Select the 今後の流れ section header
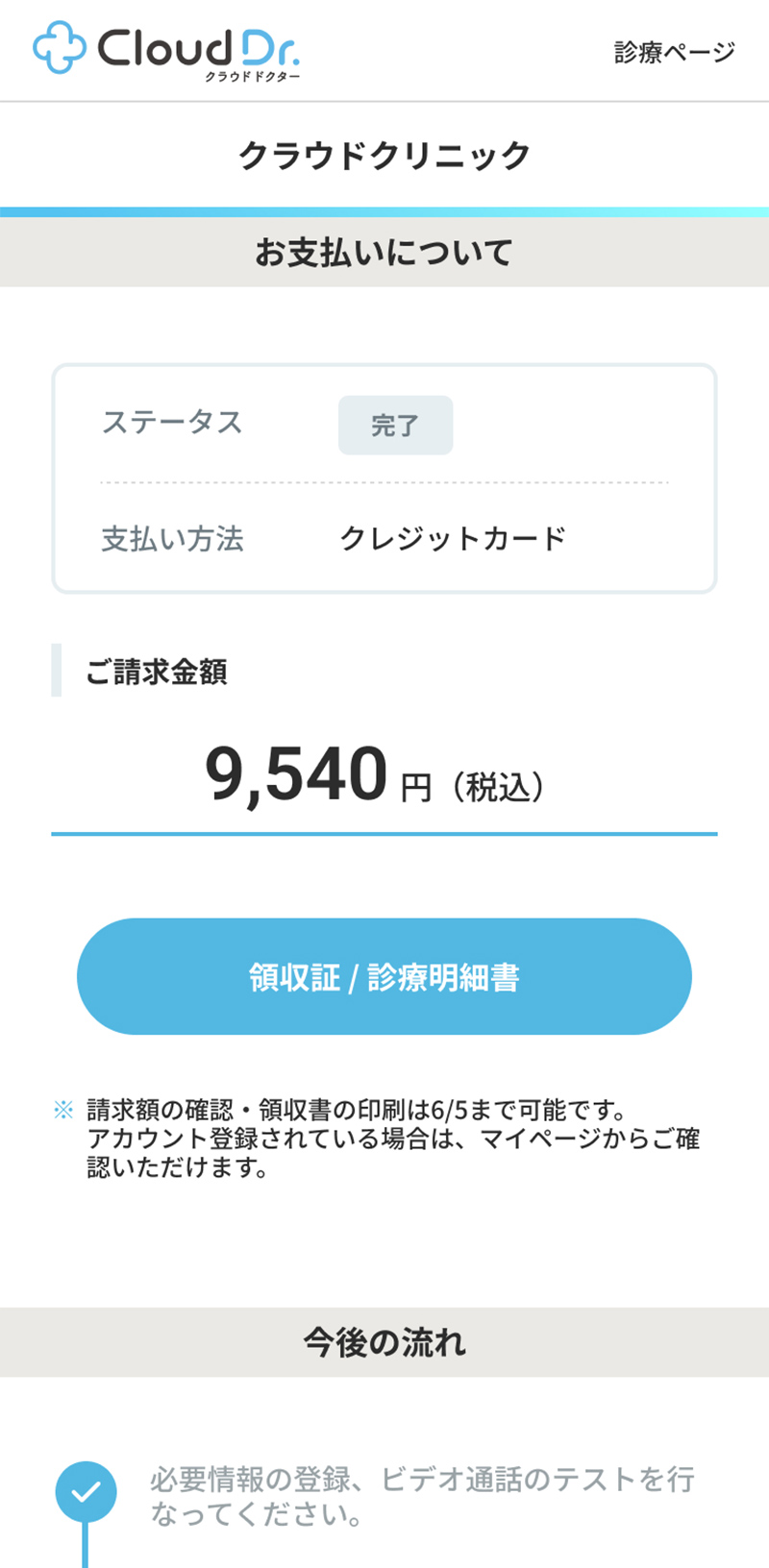The width and height of the screenshot is (769, 1568). click(384, 1341)
